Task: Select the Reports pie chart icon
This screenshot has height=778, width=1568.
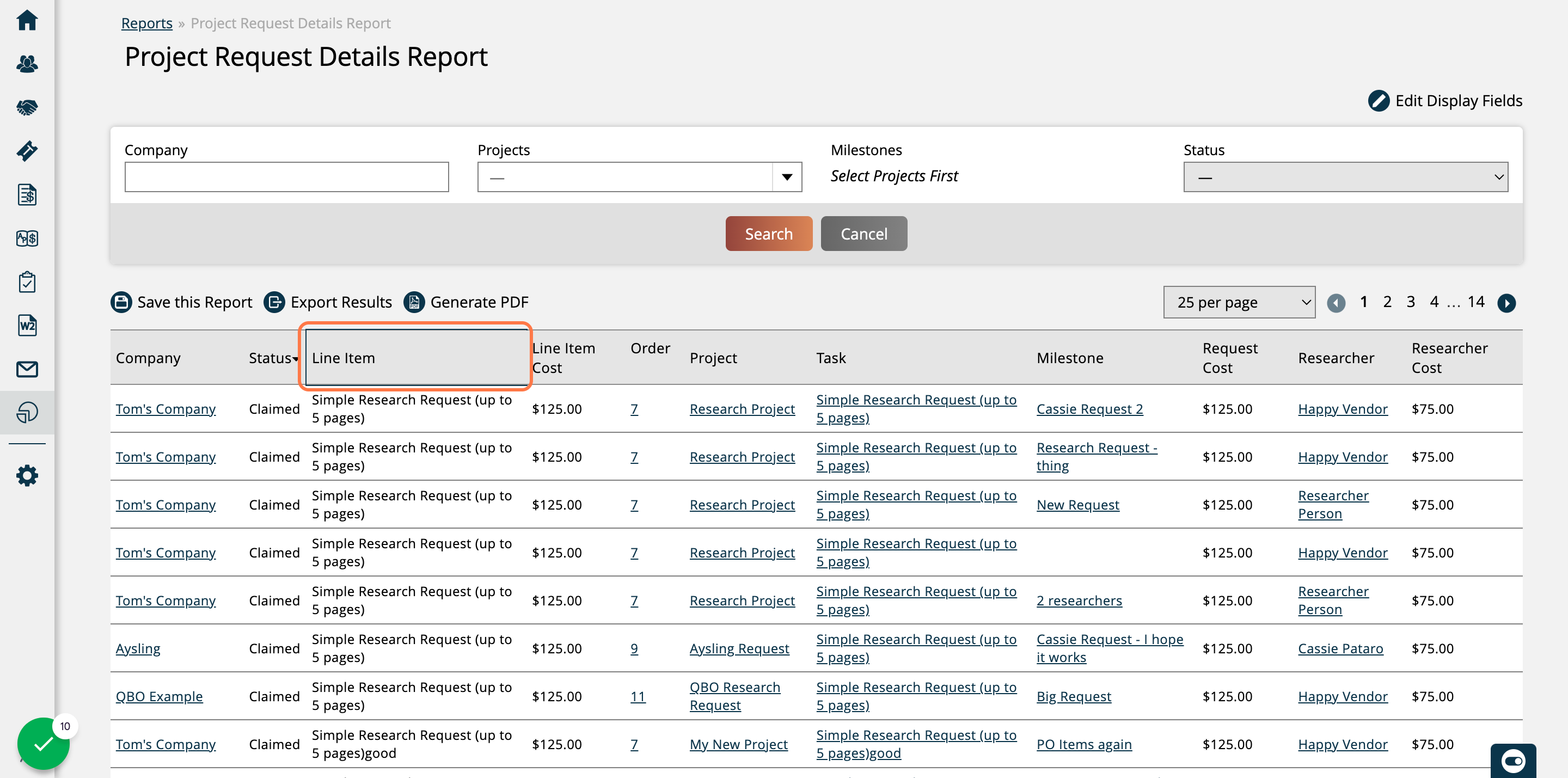Action: pos(27,412)
